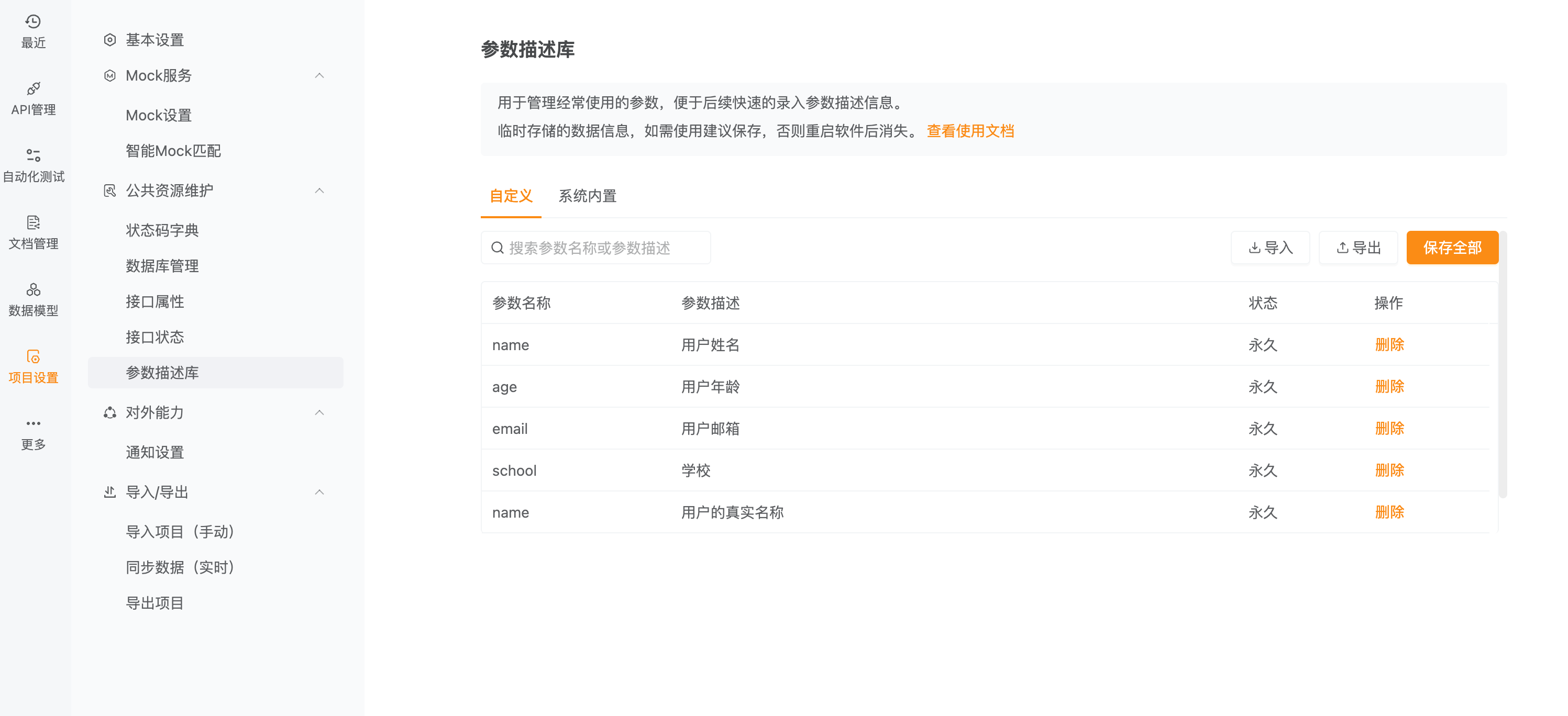Open the 最近 (Recent) panel
Screen dimensions: 1568x716
click(x=34, y=29)
